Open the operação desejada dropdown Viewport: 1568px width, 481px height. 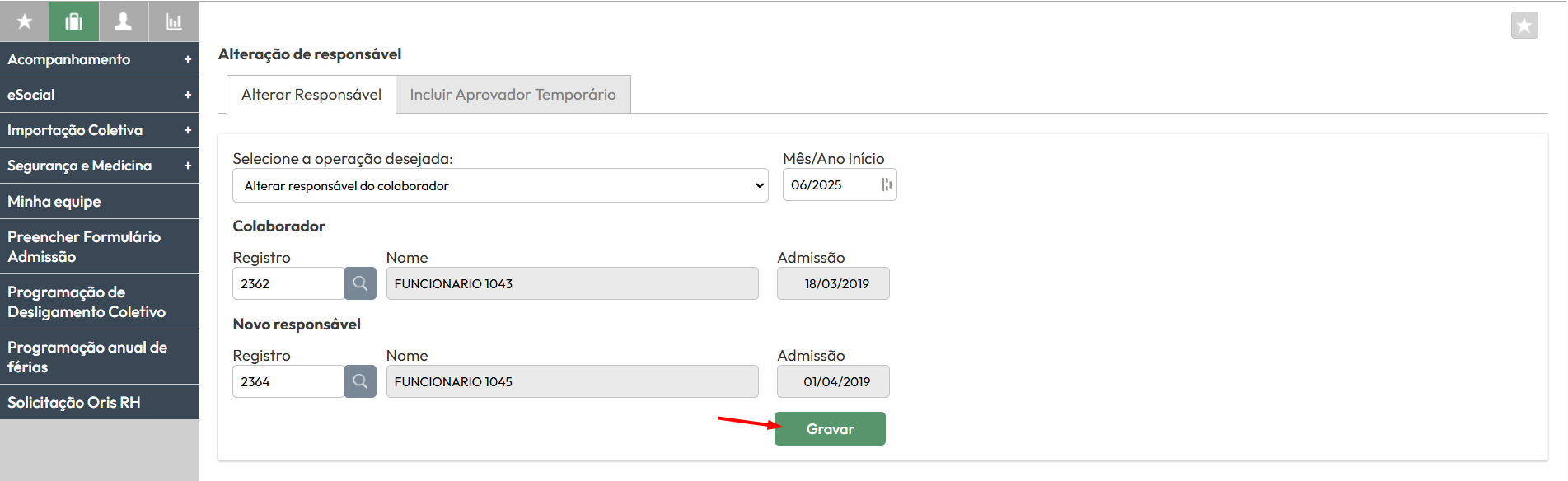[x=500, y=185]
